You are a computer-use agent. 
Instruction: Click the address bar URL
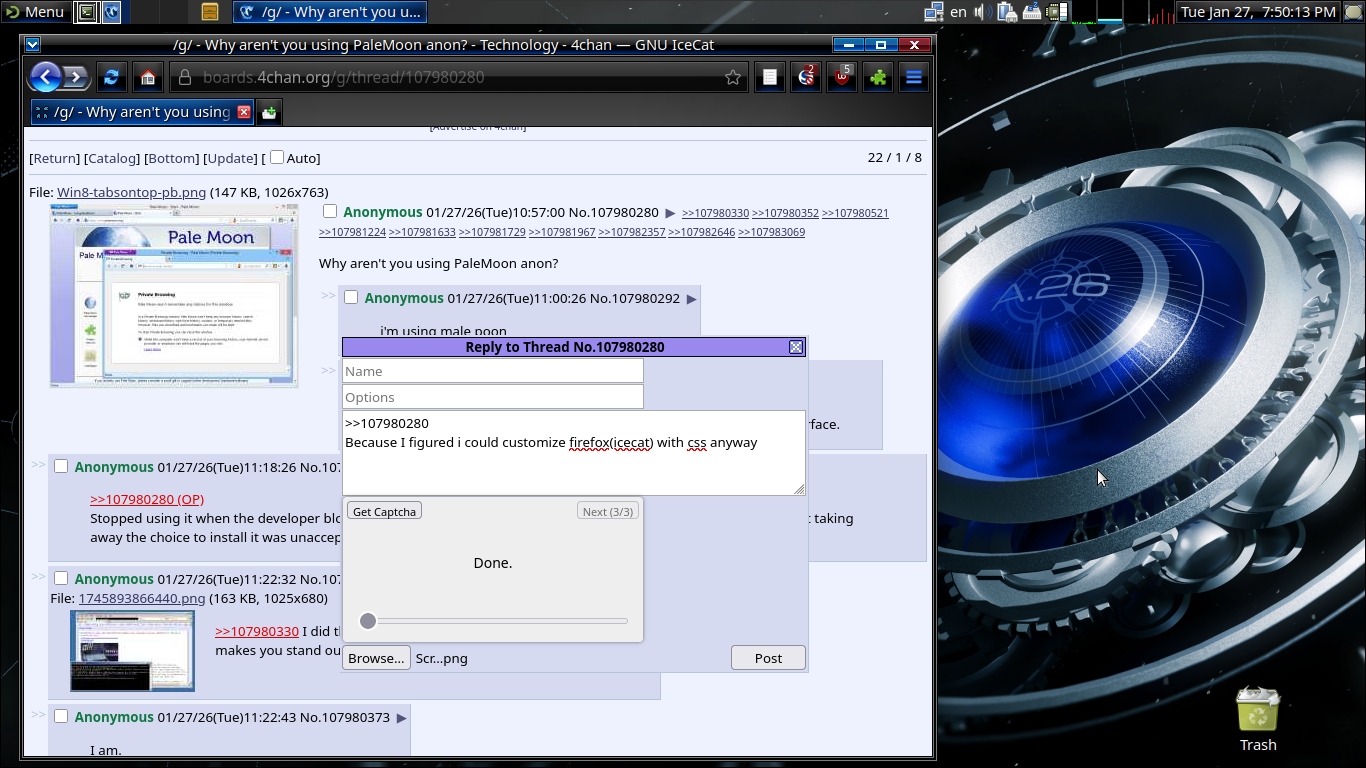pyautogui.click(x=343, y=77)
